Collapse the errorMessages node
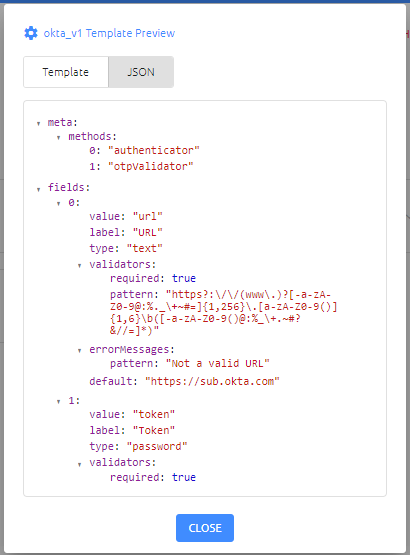The width and height of the screenshot is (410, 555). point(80,350)
